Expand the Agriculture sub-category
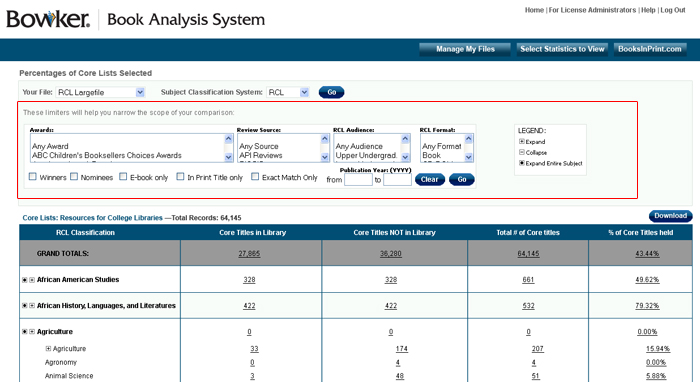700x382 pixels. click(48, 349)
